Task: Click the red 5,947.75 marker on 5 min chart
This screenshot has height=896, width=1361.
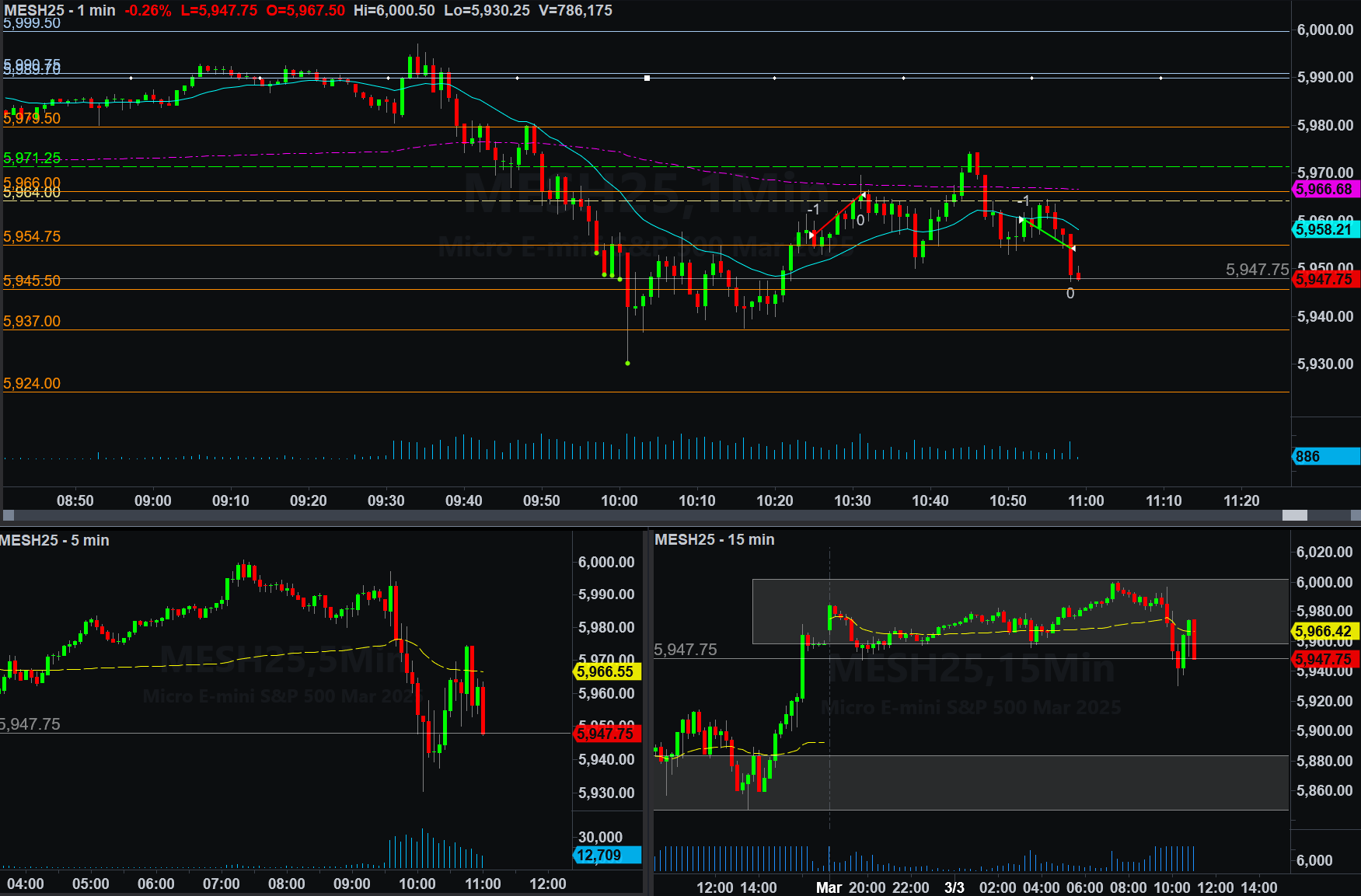Action: [607, 733]
